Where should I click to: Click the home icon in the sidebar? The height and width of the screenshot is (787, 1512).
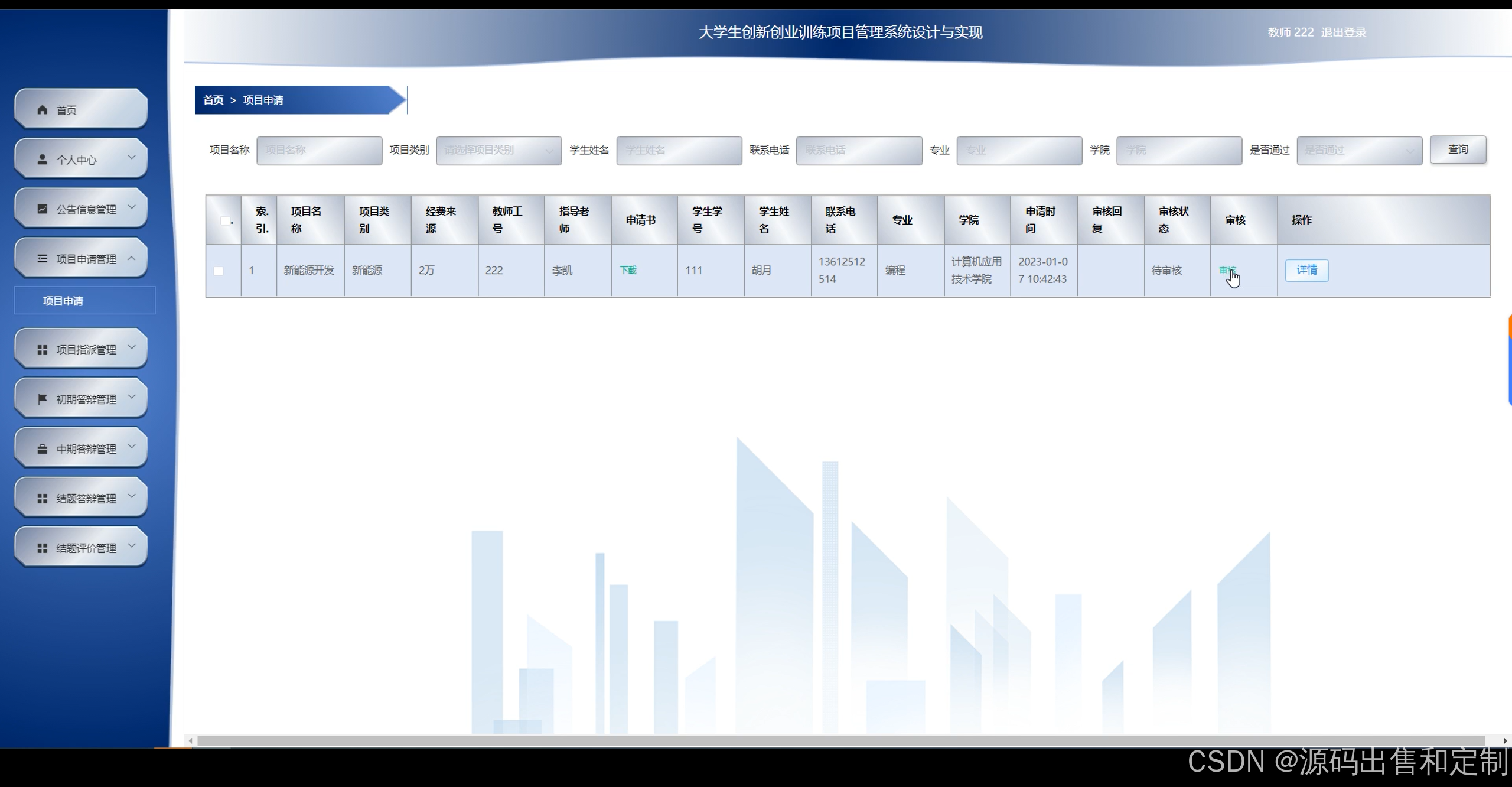point(42,110)
